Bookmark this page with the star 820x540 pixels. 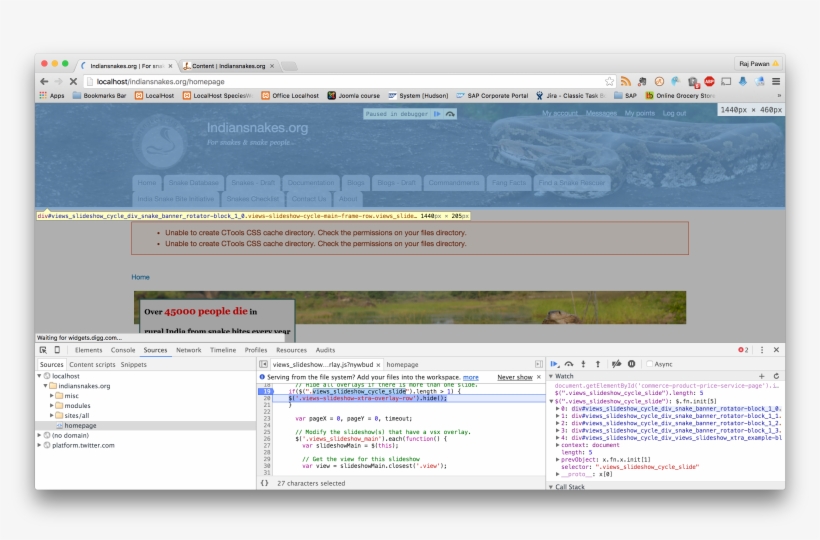coord(609,82)
